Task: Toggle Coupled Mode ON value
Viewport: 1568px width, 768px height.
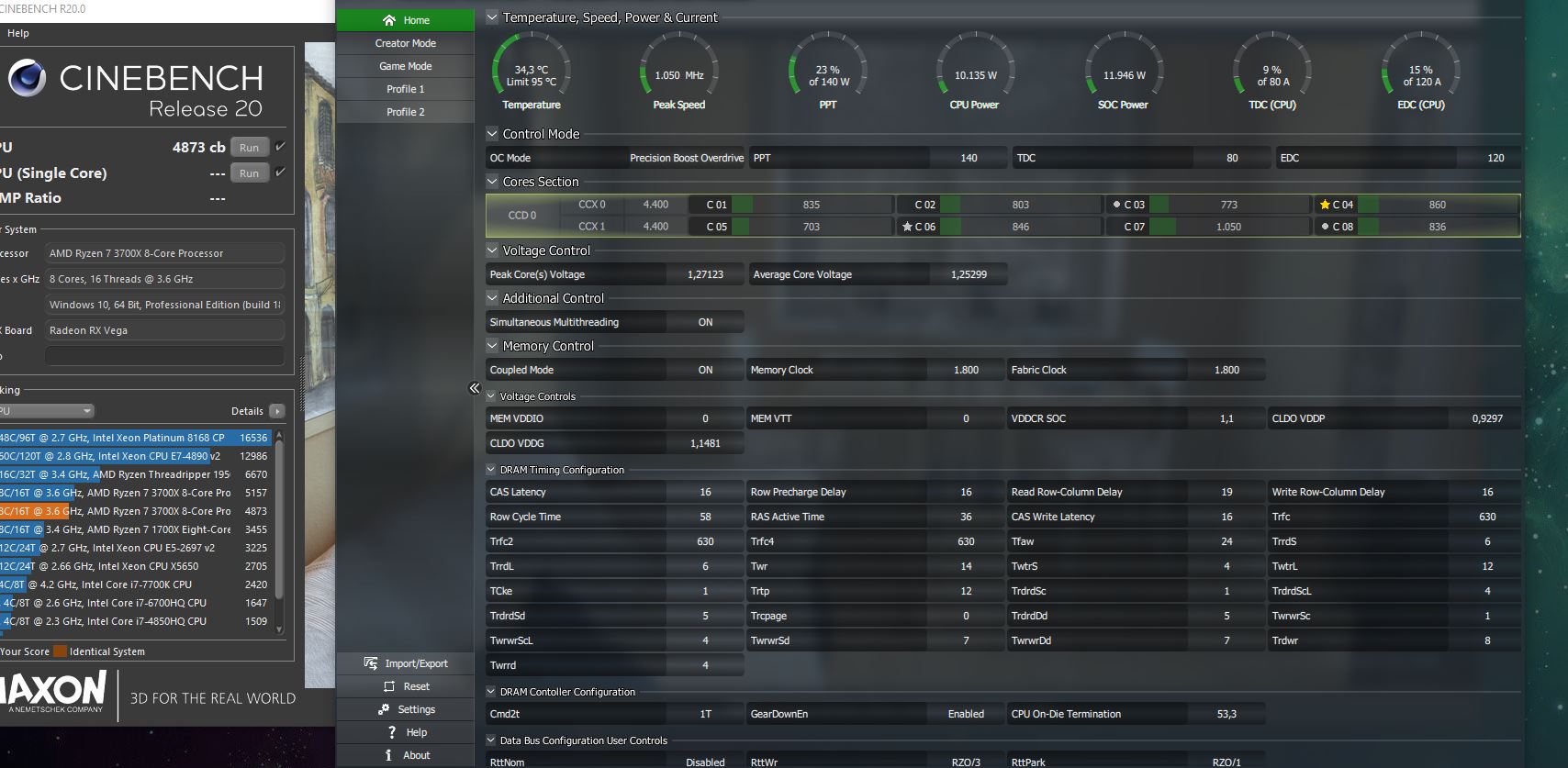Action: pyautogui.click(x=705, y=370)
